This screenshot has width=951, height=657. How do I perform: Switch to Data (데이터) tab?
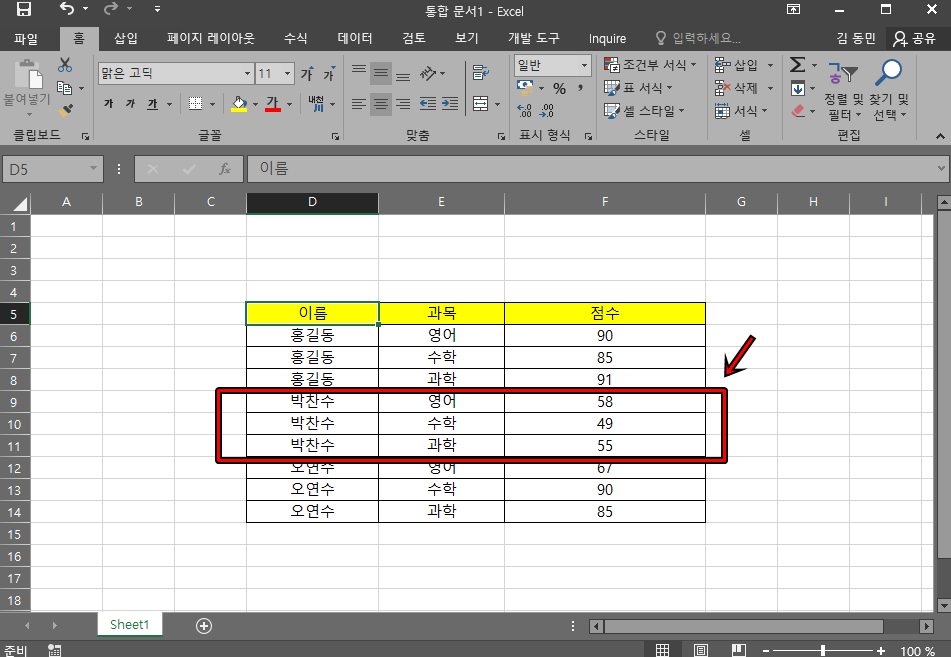tap(355, 38)
